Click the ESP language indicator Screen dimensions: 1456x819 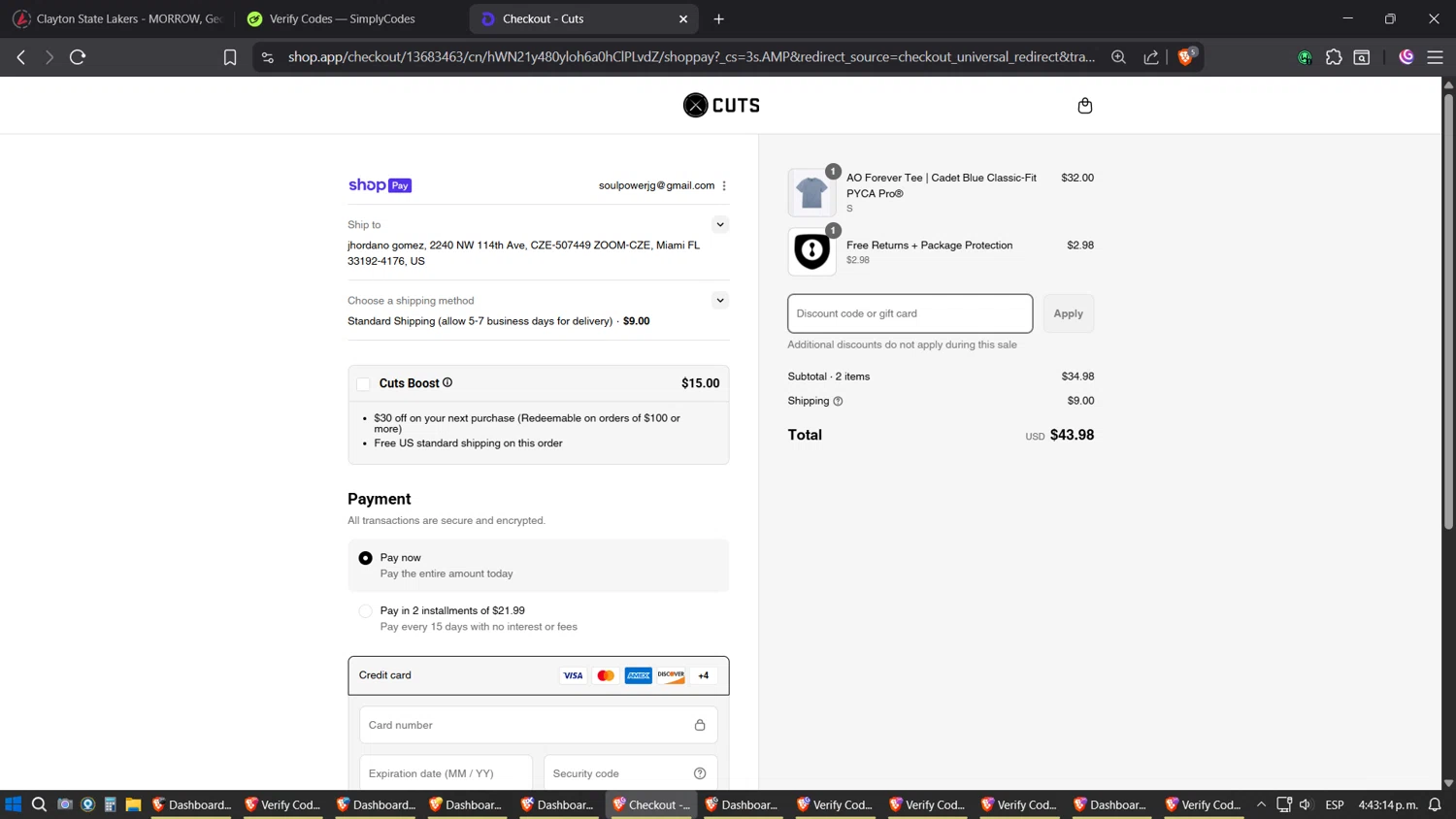tap(1335, 804)
